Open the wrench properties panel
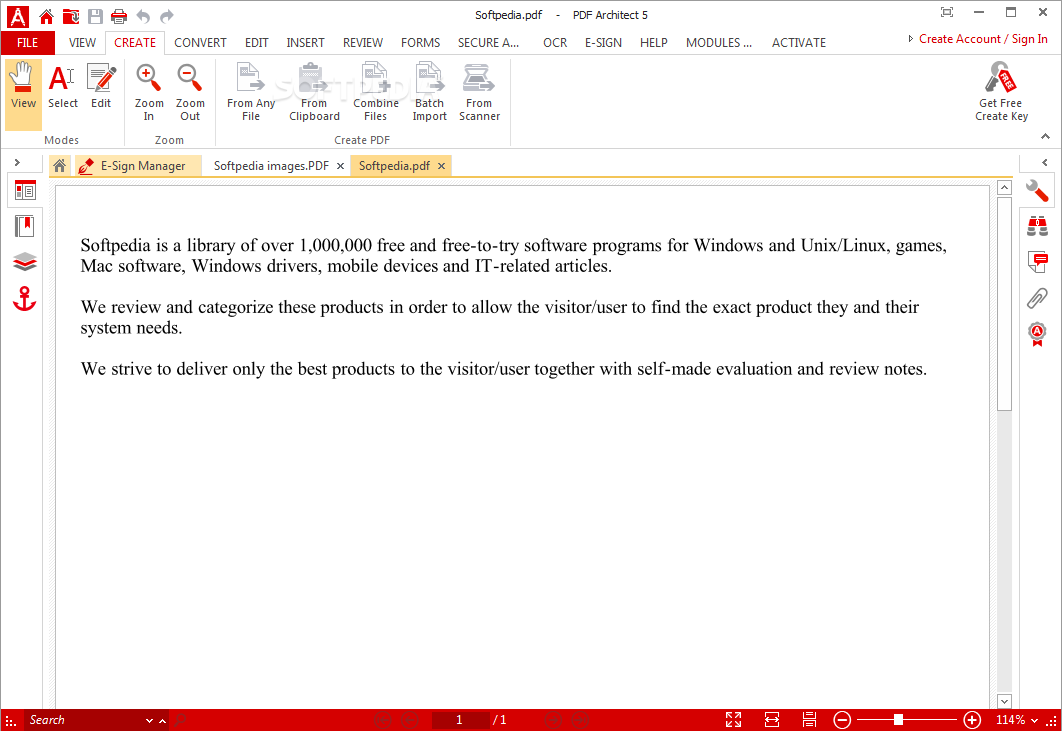This screenshot has height=731, width=1062. (1037, 191)
